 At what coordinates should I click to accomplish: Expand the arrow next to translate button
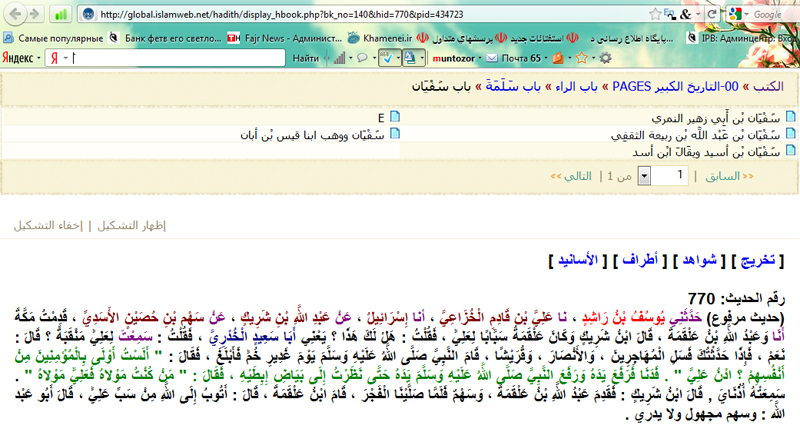point(422,58)
